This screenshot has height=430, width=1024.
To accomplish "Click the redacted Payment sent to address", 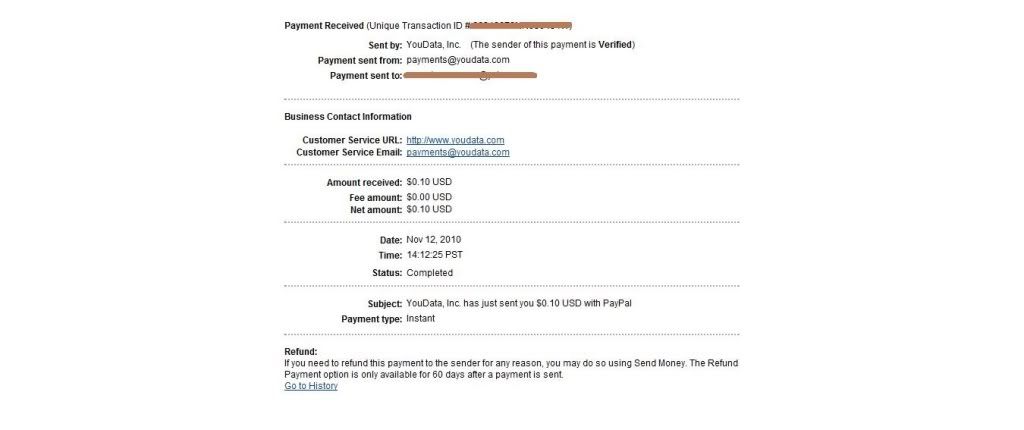I will pos(471,75).
